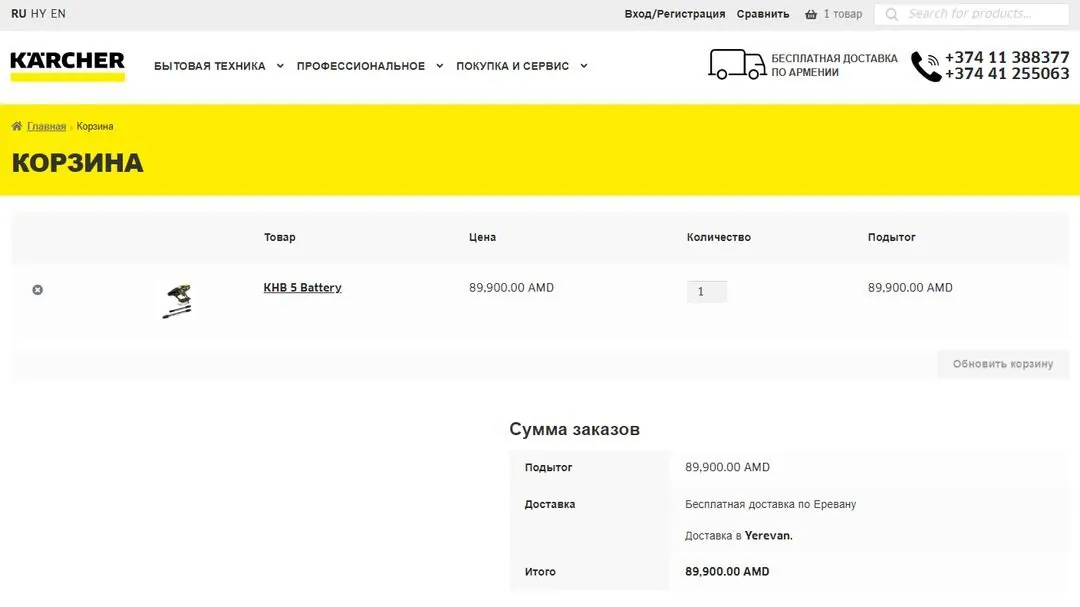
Task: Expand the Профессиональное menu
Action: point(370,66)
